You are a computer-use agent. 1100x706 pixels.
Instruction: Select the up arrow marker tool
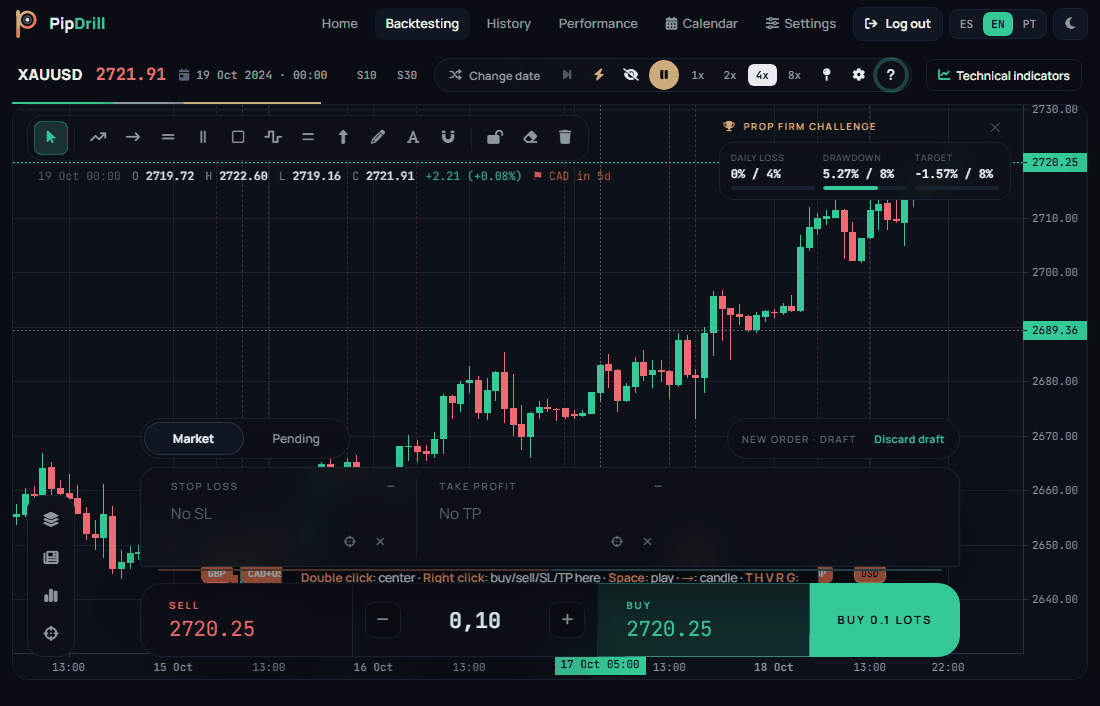[343, 137]
